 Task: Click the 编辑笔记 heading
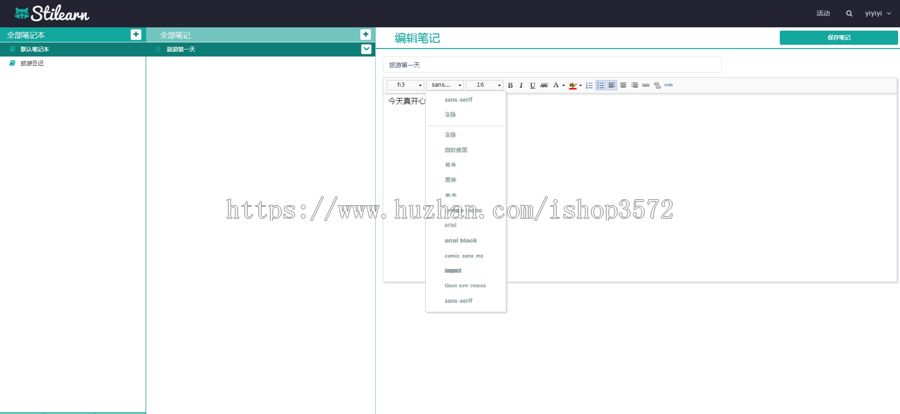click(x=417, y=38)
